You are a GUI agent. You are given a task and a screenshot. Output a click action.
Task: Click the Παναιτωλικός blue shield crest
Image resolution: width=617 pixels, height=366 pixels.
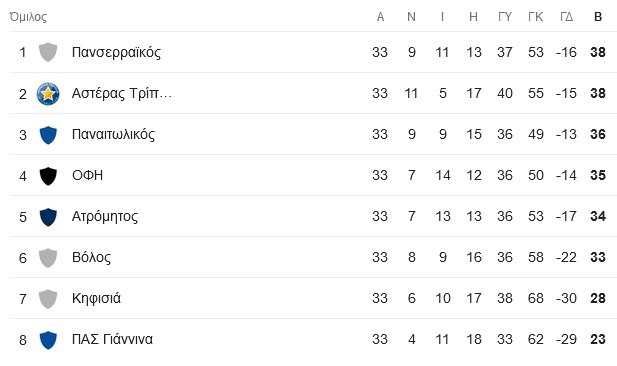coord(48,135)
